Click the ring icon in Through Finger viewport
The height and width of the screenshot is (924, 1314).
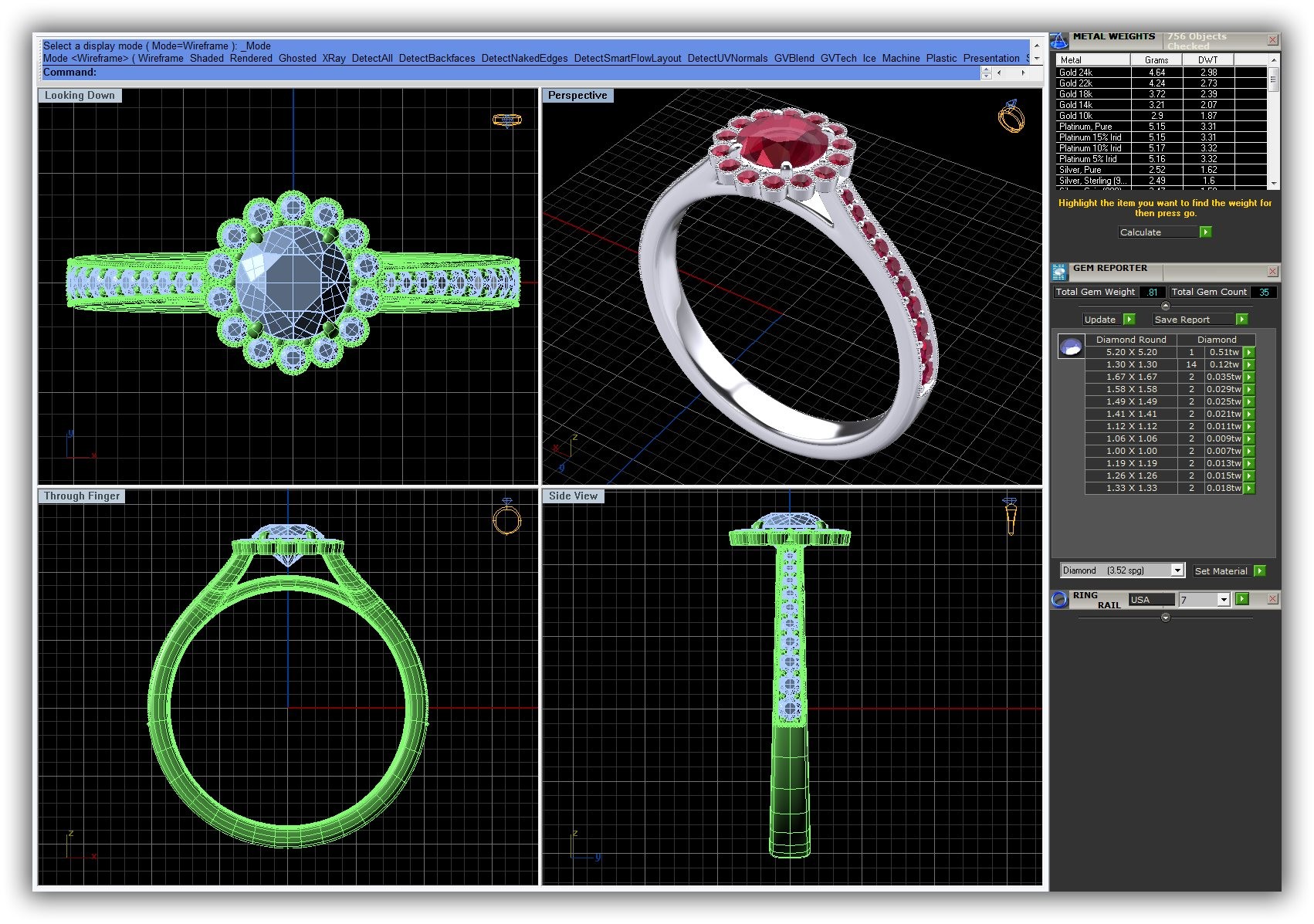pos(506,518)
